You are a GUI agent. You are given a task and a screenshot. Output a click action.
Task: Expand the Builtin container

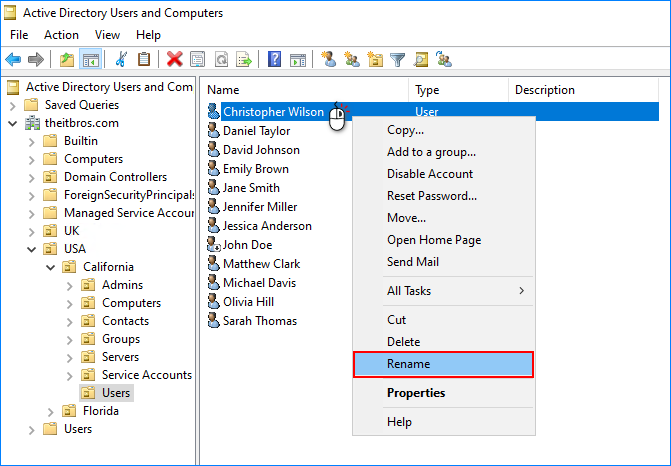31,141
